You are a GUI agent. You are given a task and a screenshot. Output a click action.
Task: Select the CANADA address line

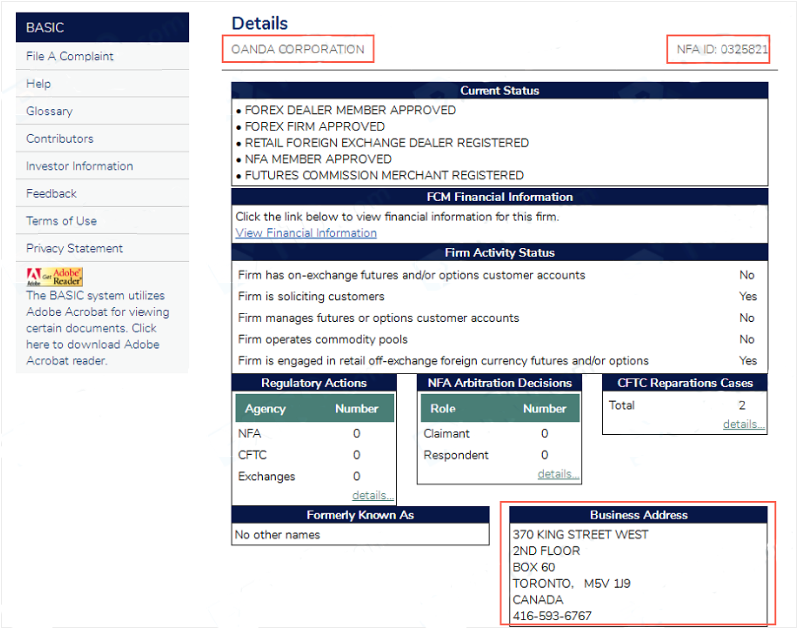(x=538, y=600)
